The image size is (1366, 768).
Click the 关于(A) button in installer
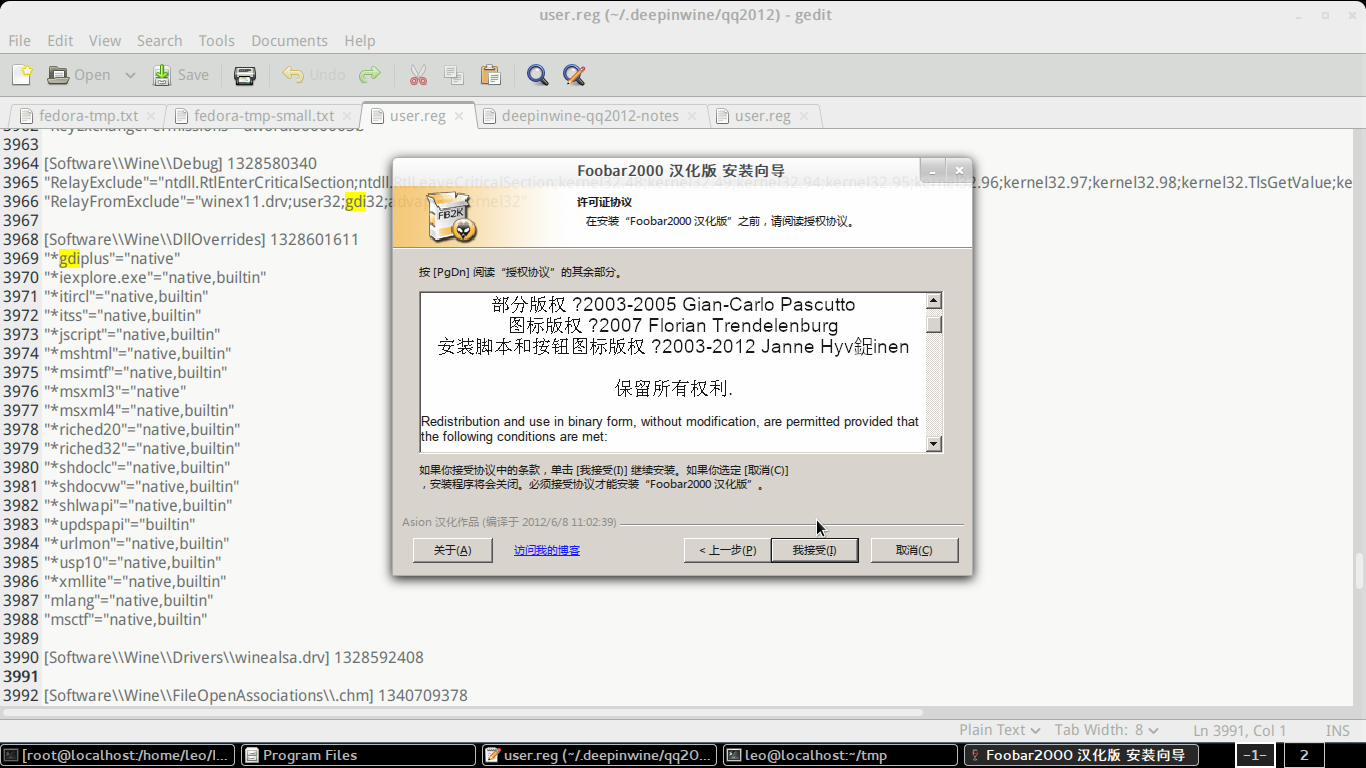452,550
